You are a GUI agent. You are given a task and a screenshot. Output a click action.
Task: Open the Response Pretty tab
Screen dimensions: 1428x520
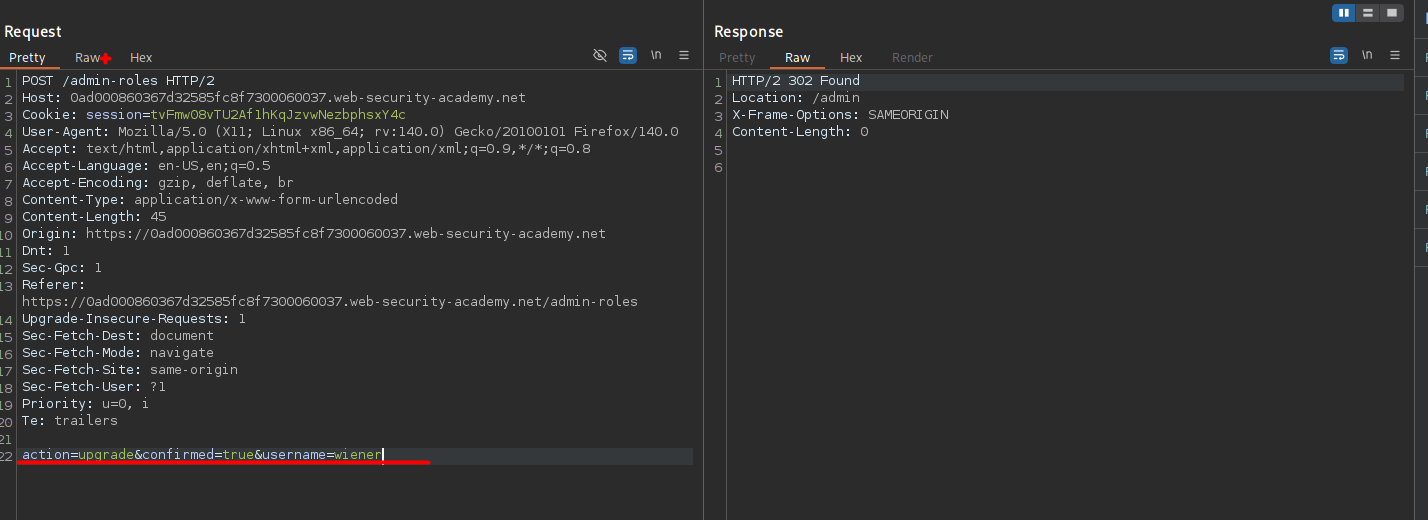[737, 58]
